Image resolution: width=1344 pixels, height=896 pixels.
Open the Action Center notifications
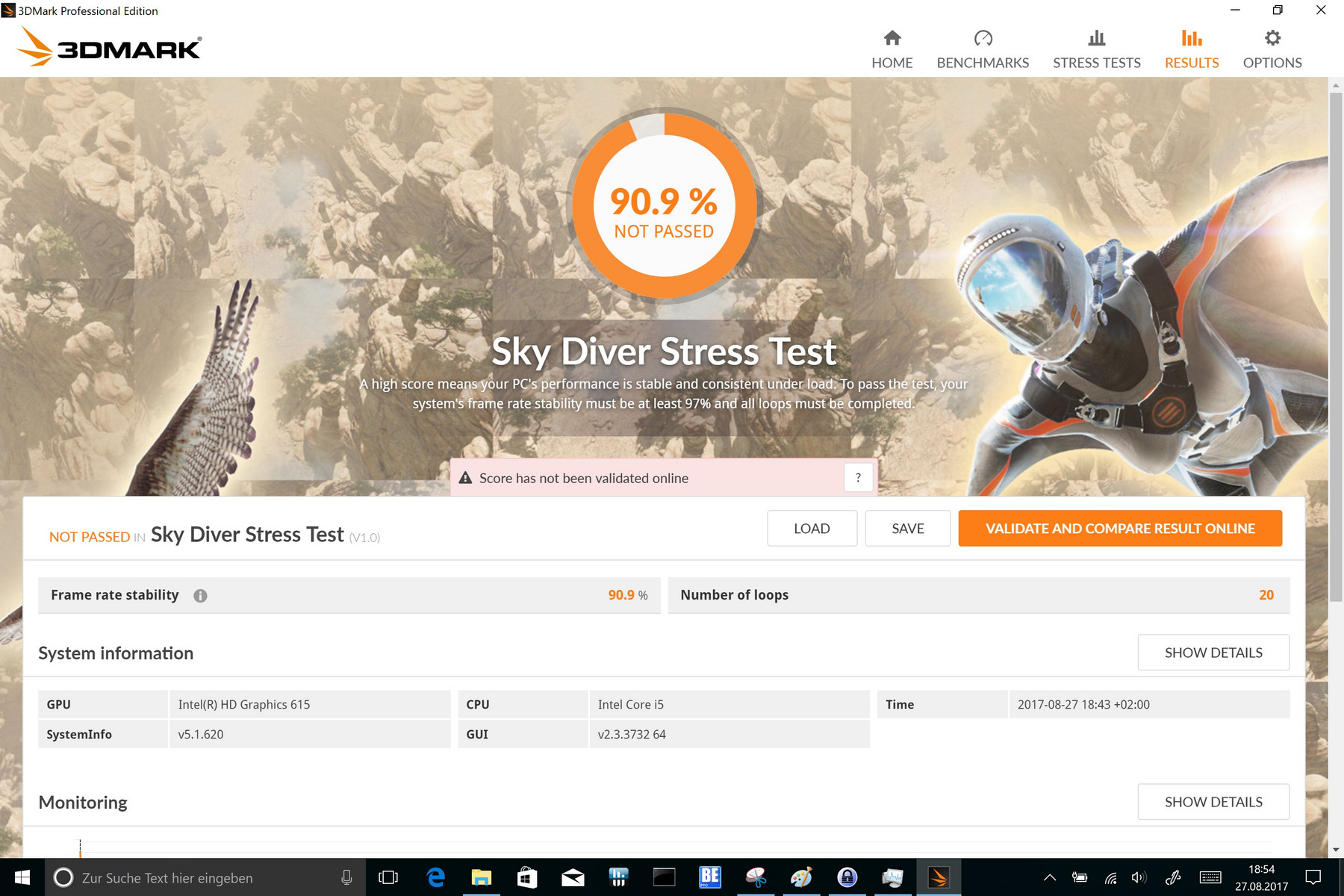pyautogui.click(x=1313, y=877)
